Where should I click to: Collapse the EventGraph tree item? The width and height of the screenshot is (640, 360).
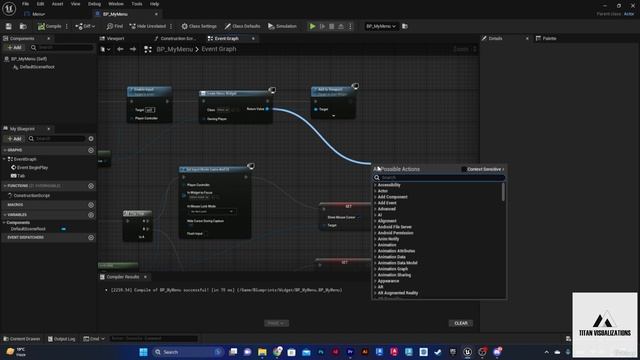(x=5, y=159)
